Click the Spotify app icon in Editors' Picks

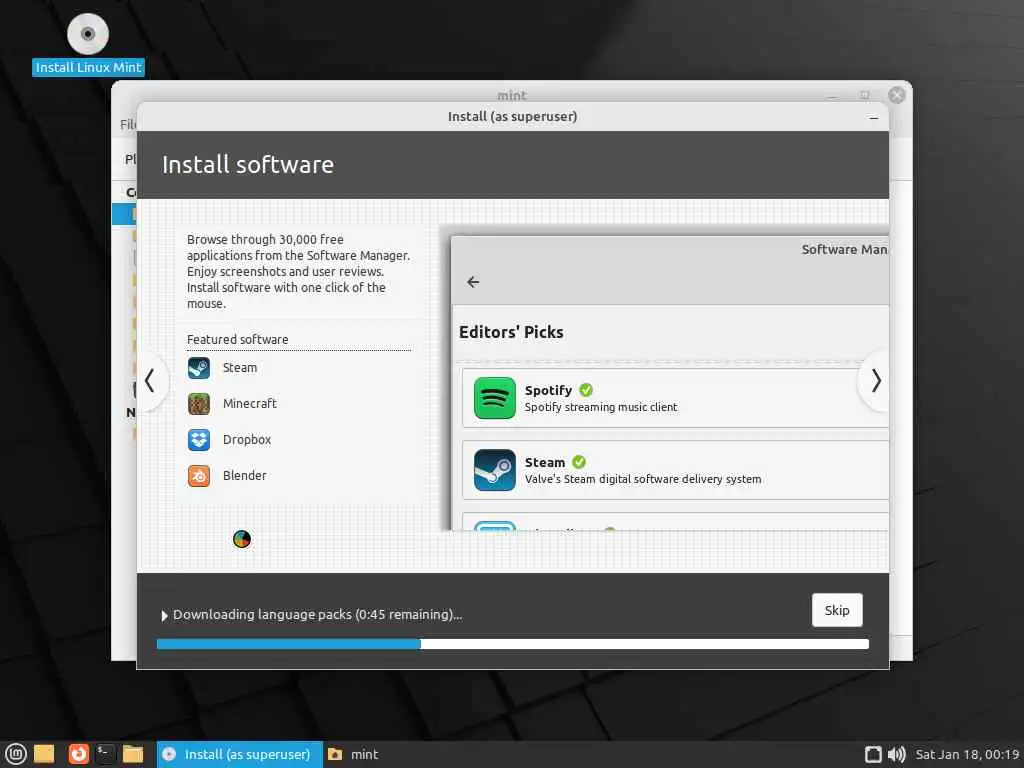tap(494, 398)
